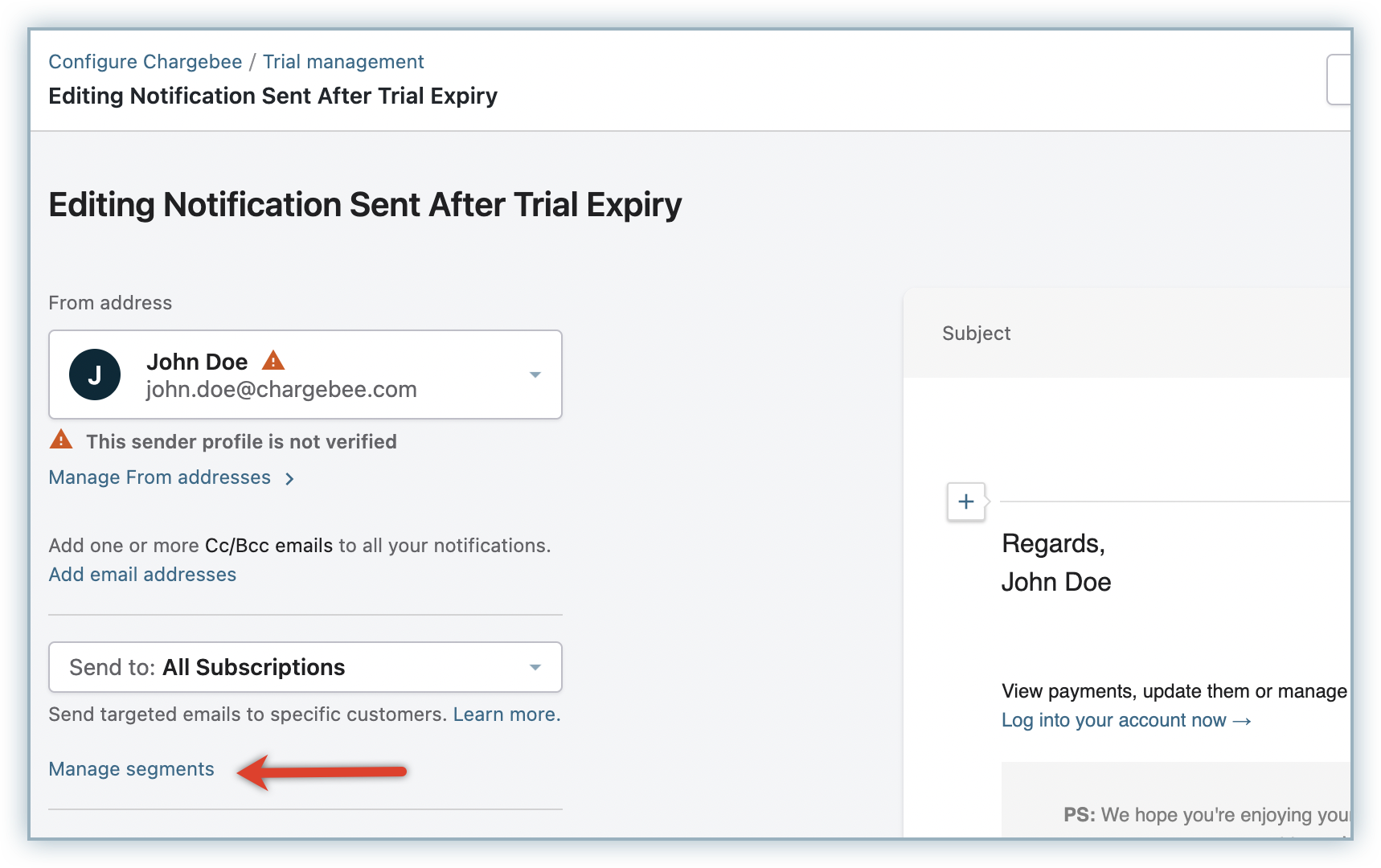Click the John Doe avatar circle

(95, 375)
